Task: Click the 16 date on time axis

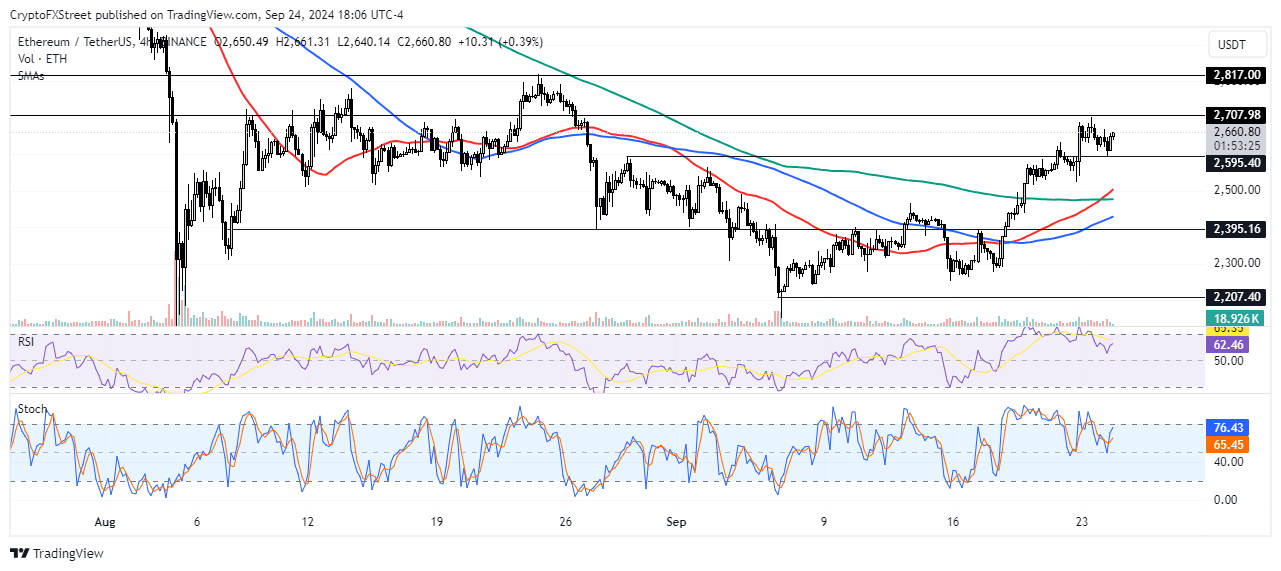Action: coord(952,522)
